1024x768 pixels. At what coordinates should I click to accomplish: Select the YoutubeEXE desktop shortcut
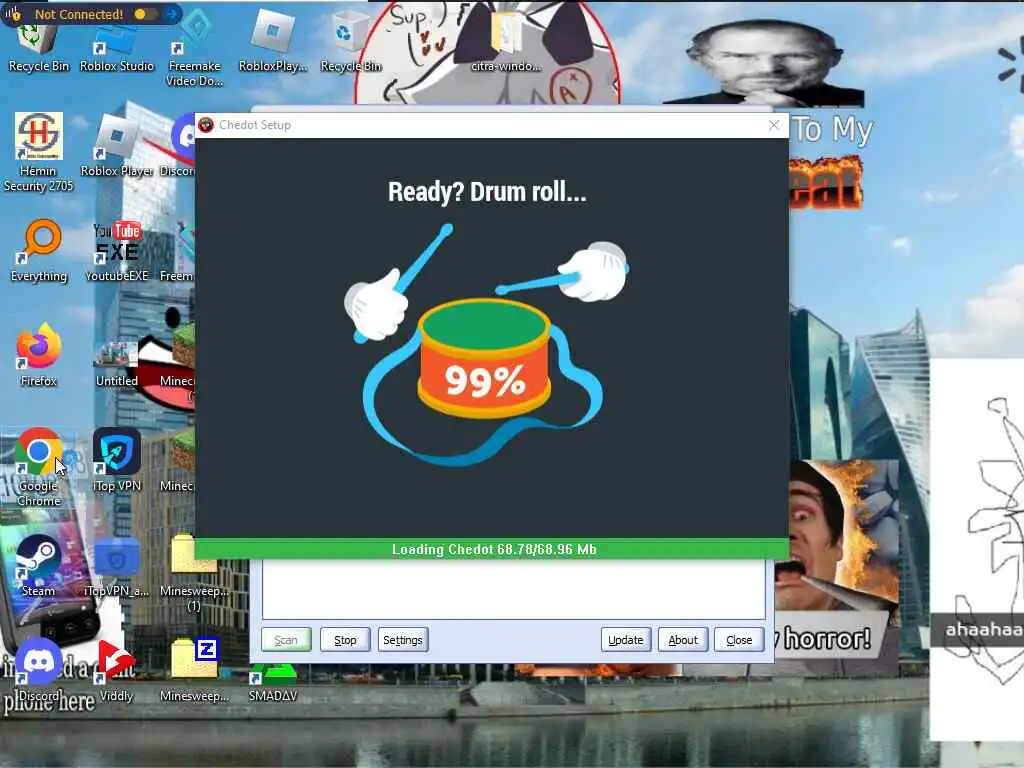[117, 251]
